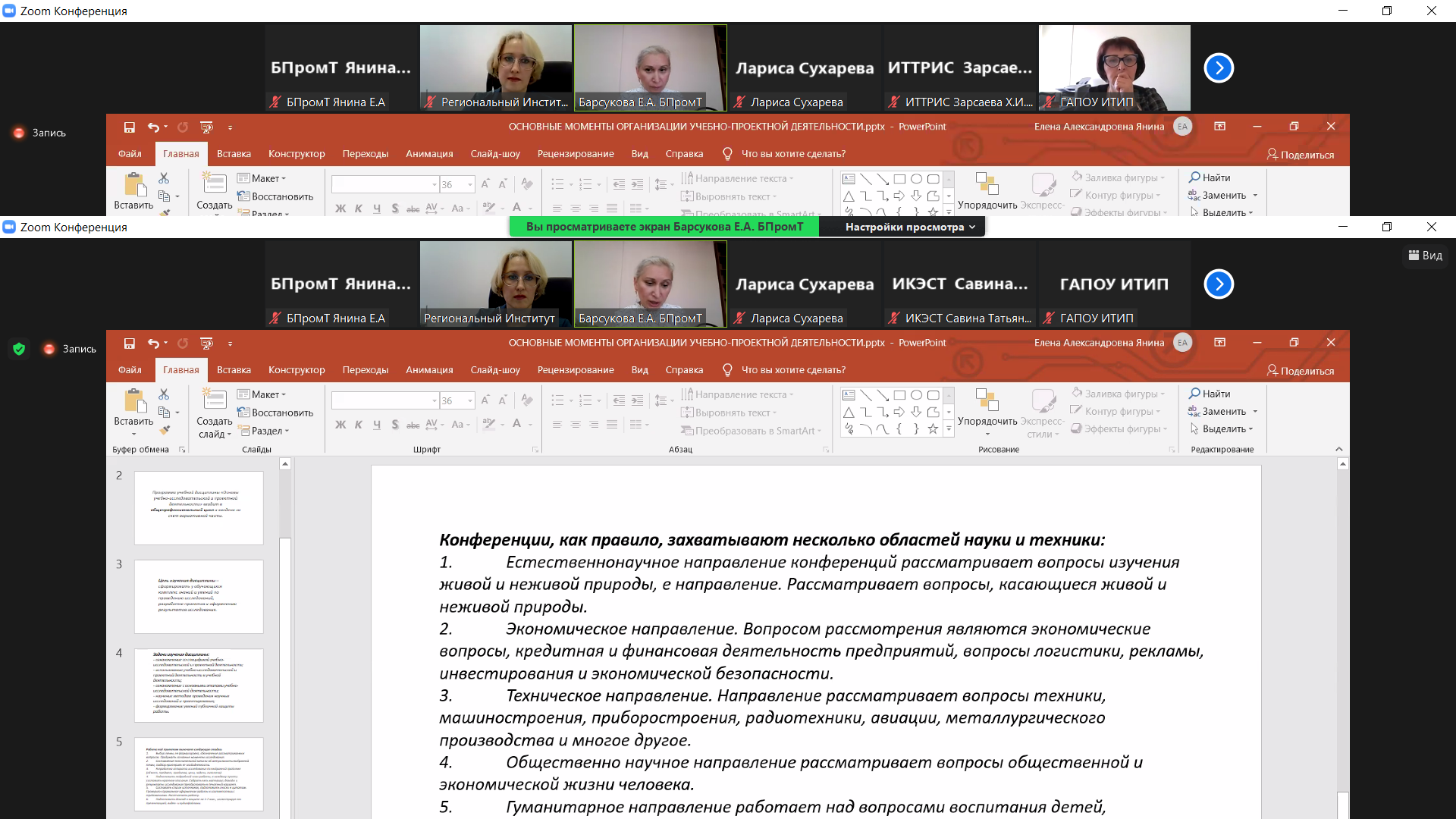Click the increase font size icon in the lower ribbon
This screenshot has height=819, width=1456.
click(485, 399)
